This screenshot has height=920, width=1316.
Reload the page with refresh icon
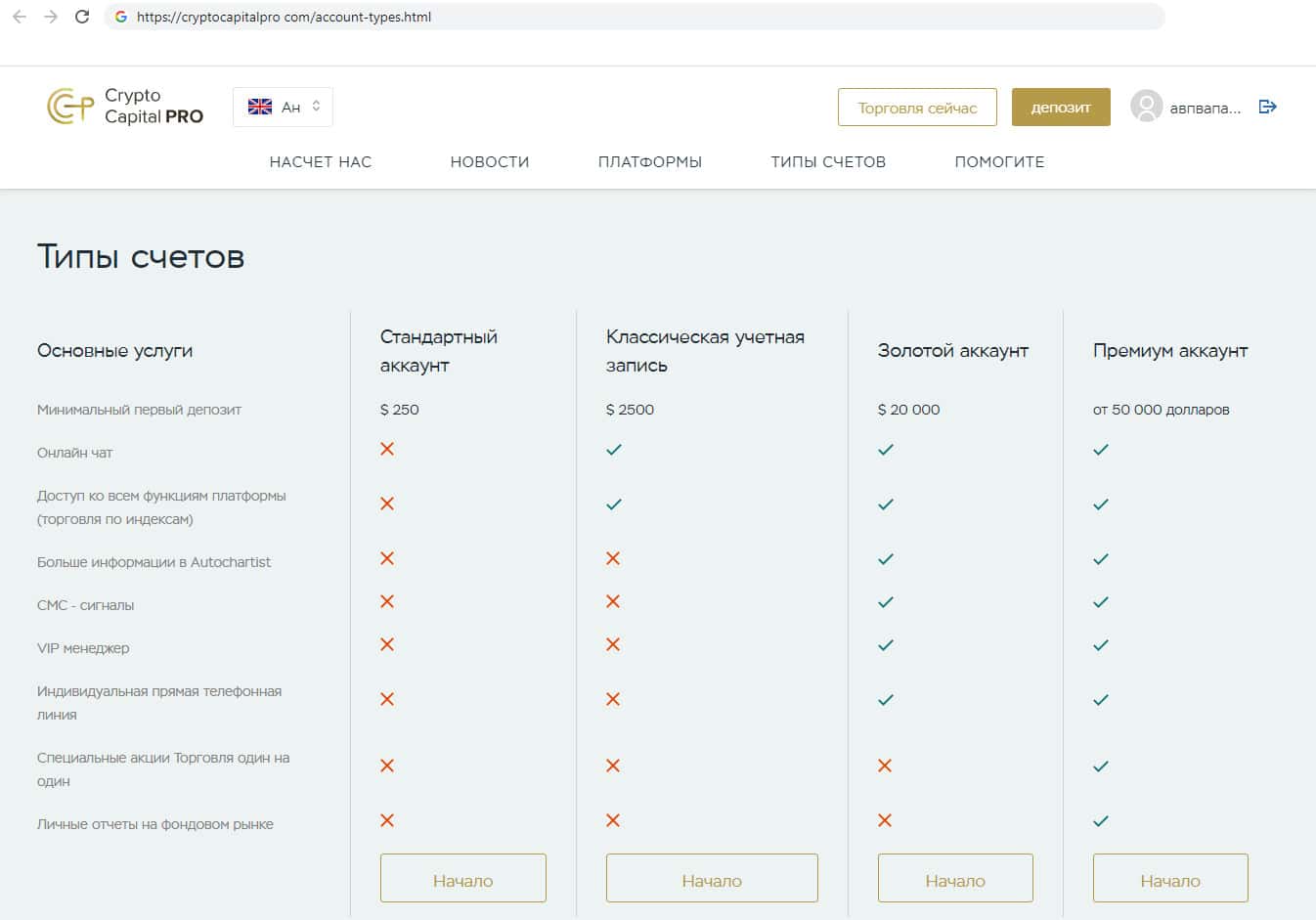pyautogui.click(x=82, y=17)
